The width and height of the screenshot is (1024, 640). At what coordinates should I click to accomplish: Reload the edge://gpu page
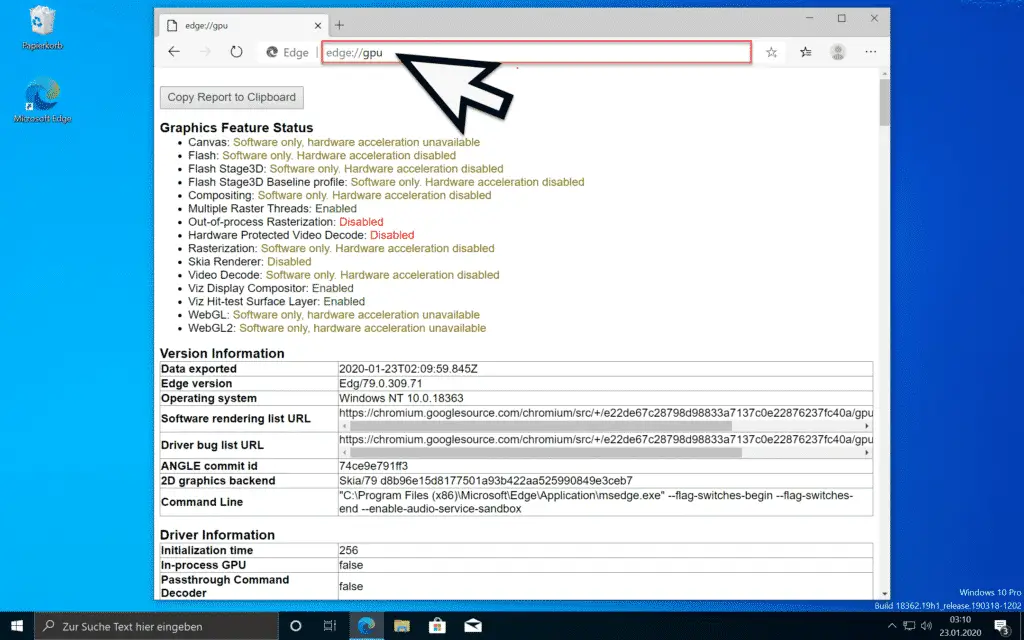click(236, 52)
